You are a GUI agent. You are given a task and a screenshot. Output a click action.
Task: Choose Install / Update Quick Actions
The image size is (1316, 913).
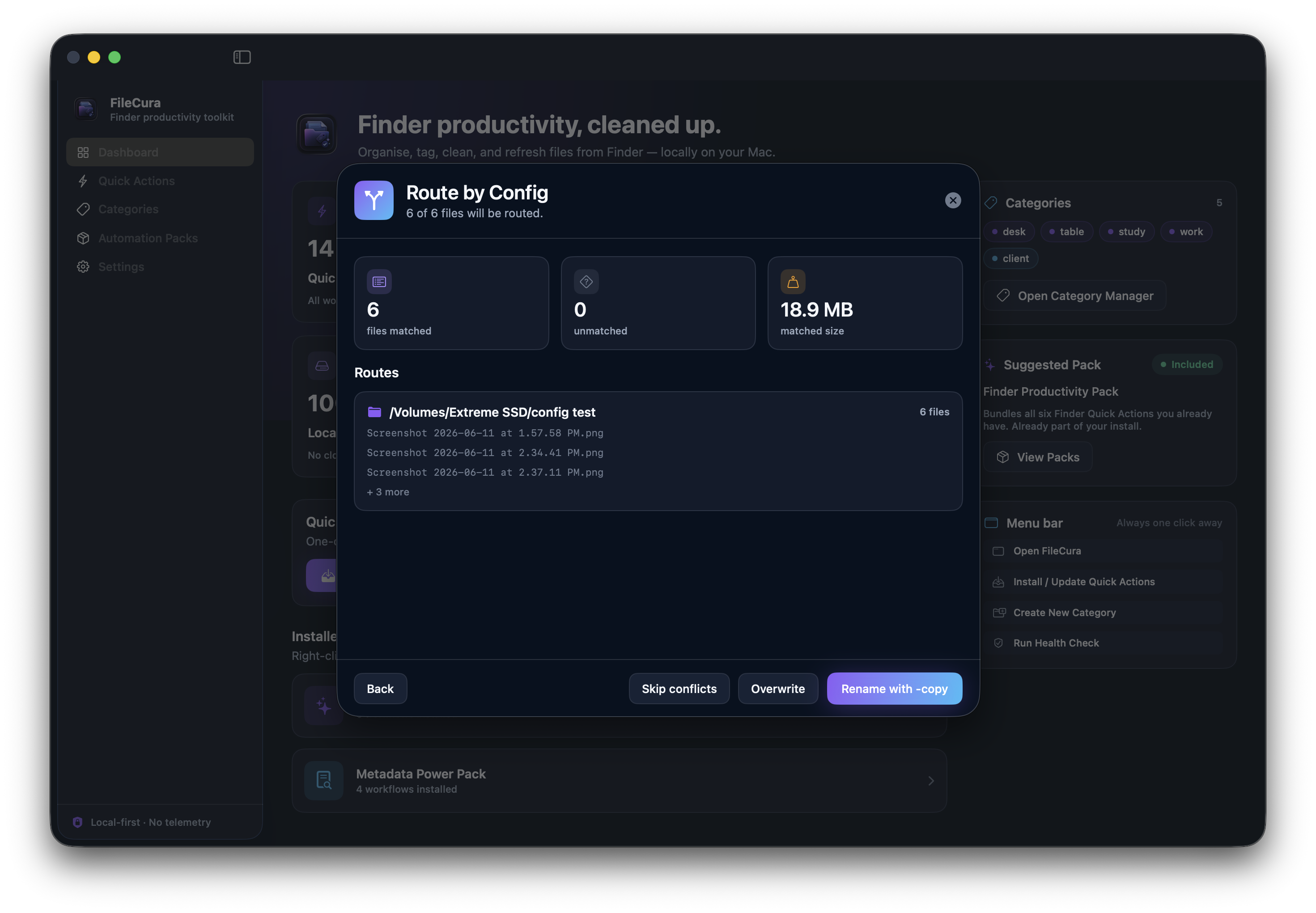click(x=1104, y=582)
